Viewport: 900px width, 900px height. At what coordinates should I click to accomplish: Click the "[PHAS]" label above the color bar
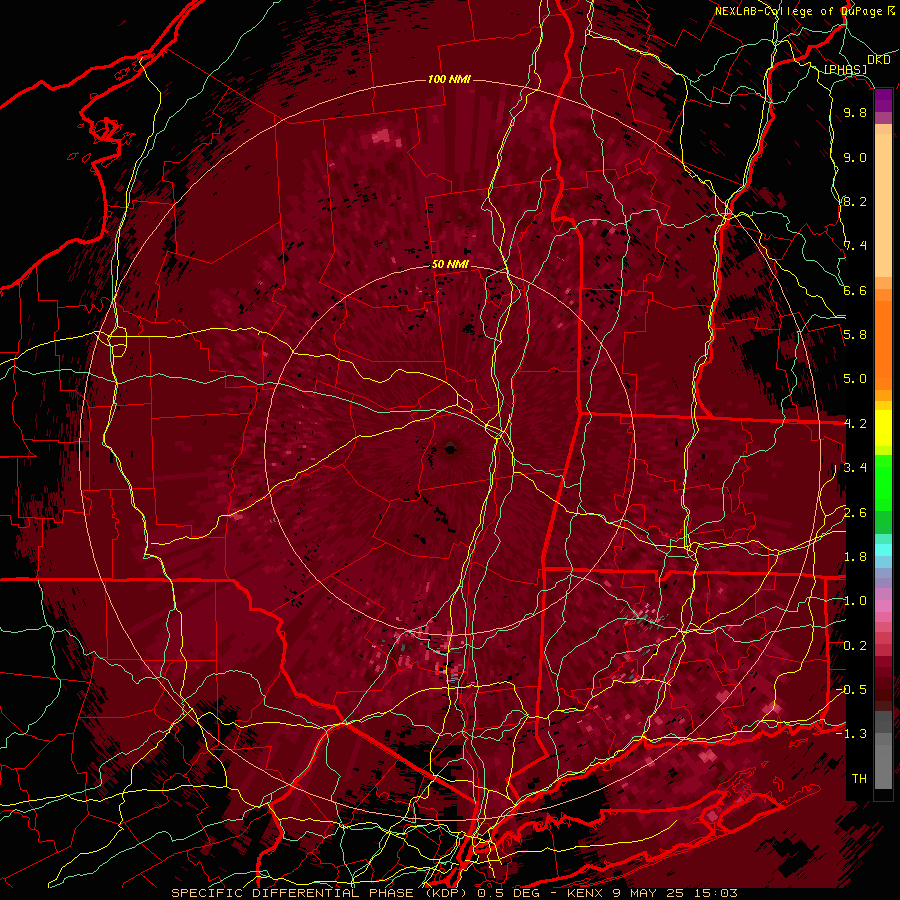tap(845, 70)
